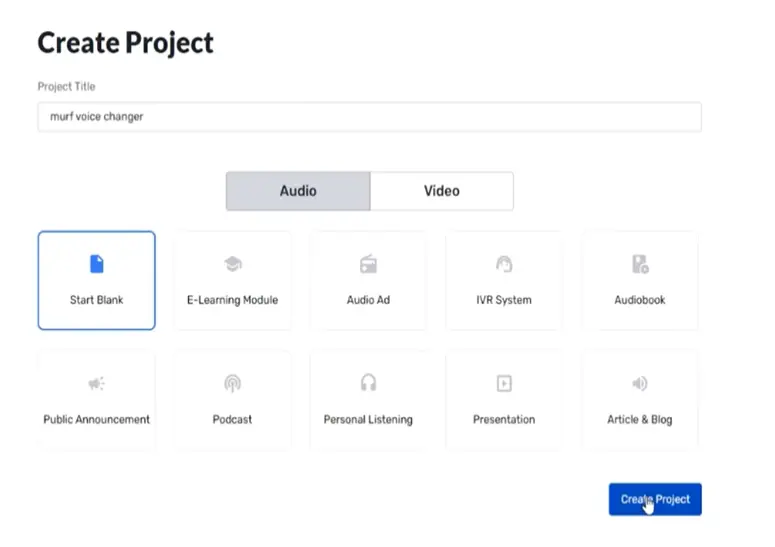Click the blue Create Project button
This screenshot has height=547, width=775.
655,499
